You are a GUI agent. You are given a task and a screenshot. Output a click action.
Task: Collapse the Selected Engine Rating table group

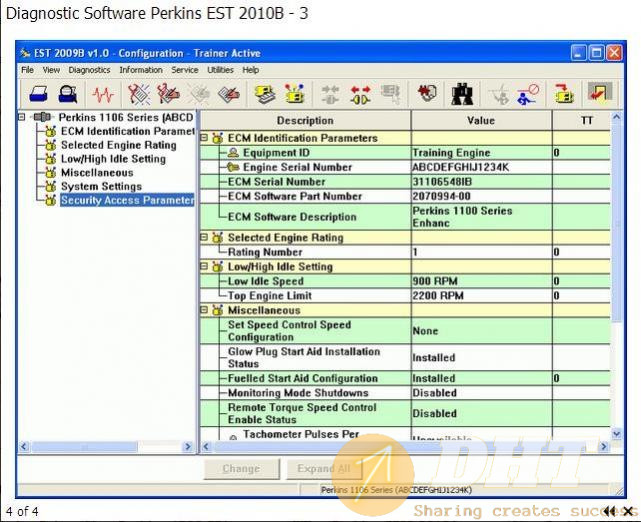pyautogui.click(x=204, y=237)
